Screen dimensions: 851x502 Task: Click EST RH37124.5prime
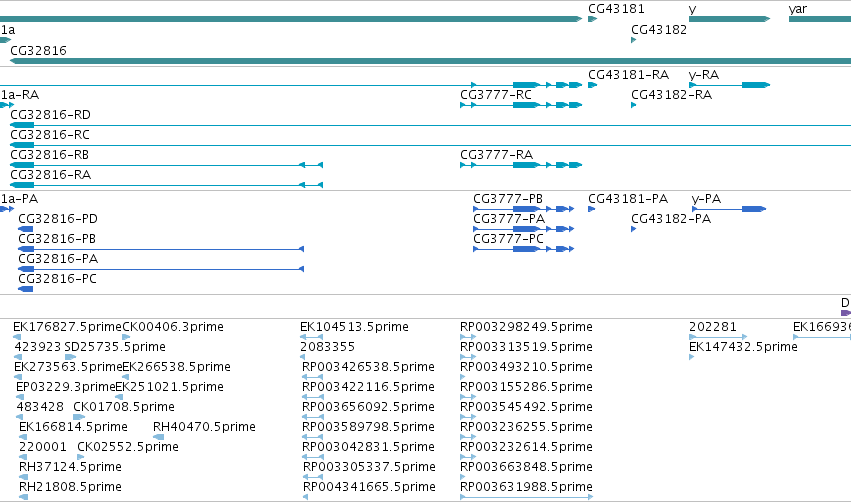tap(70, 467)
